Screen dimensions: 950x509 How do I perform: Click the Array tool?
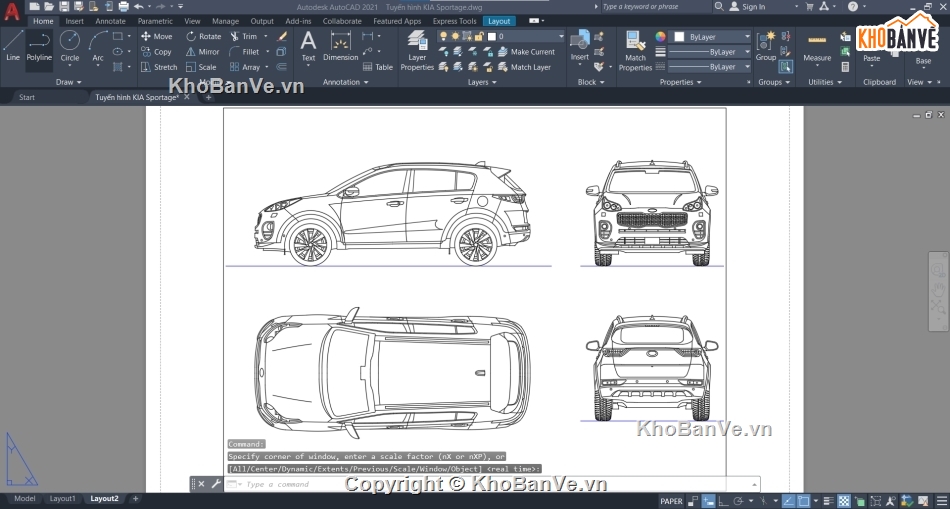[x=245, y=67]
